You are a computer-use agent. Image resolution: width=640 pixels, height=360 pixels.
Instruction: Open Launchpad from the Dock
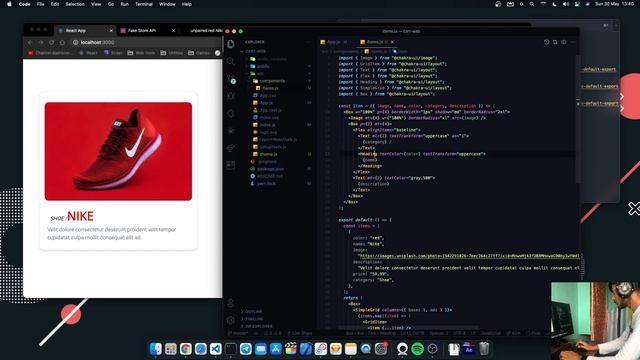[171, 349]
